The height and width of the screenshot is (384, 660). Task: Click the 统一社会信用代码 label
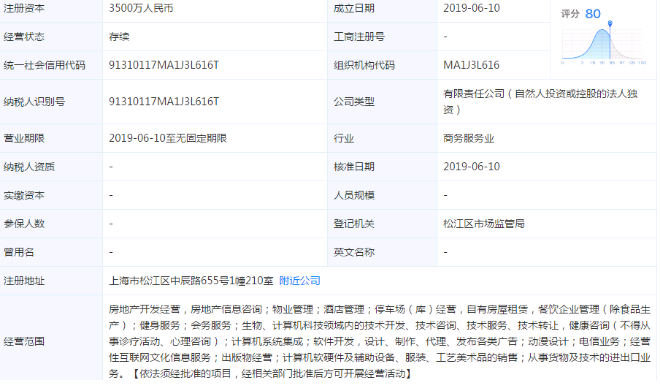pyautogui.click(x=45, y=65)
